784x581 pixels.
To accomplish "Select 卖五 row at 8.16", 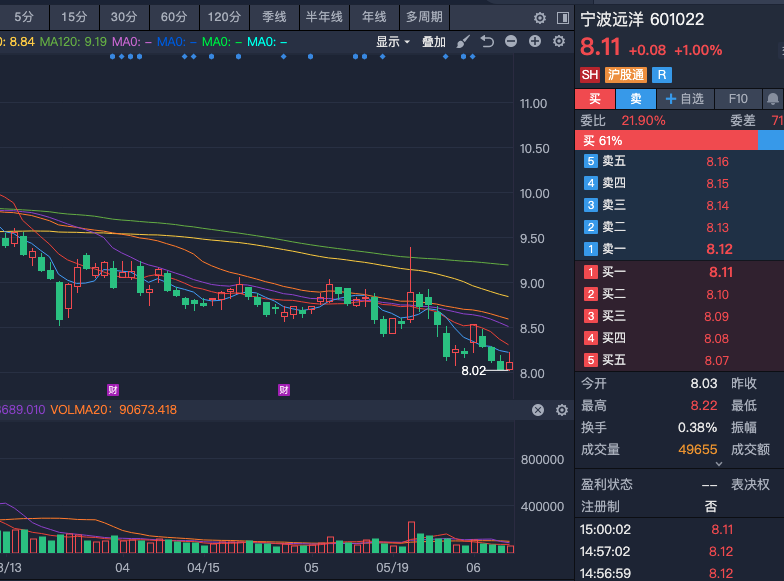I will pyautogui.click(x=680, y=162).
